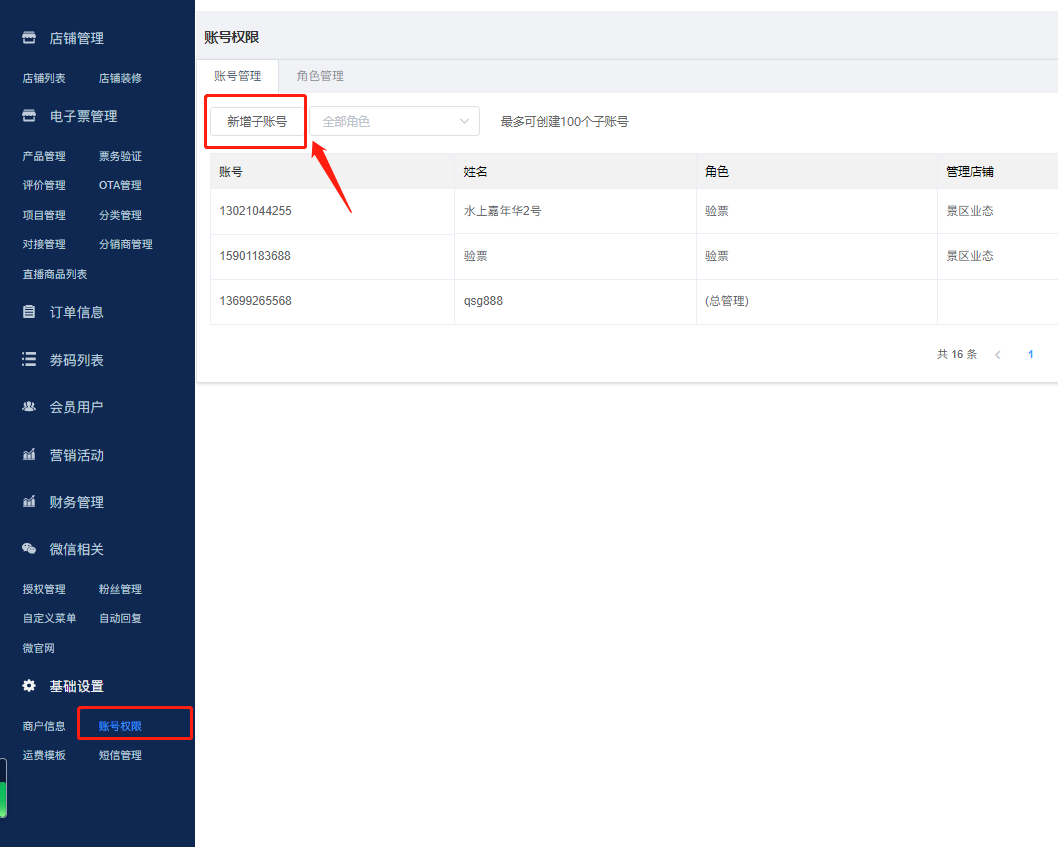Screen dimensions: 1058x847
Task: Click the 营销活动 chart icon
Action: point(29,455)
